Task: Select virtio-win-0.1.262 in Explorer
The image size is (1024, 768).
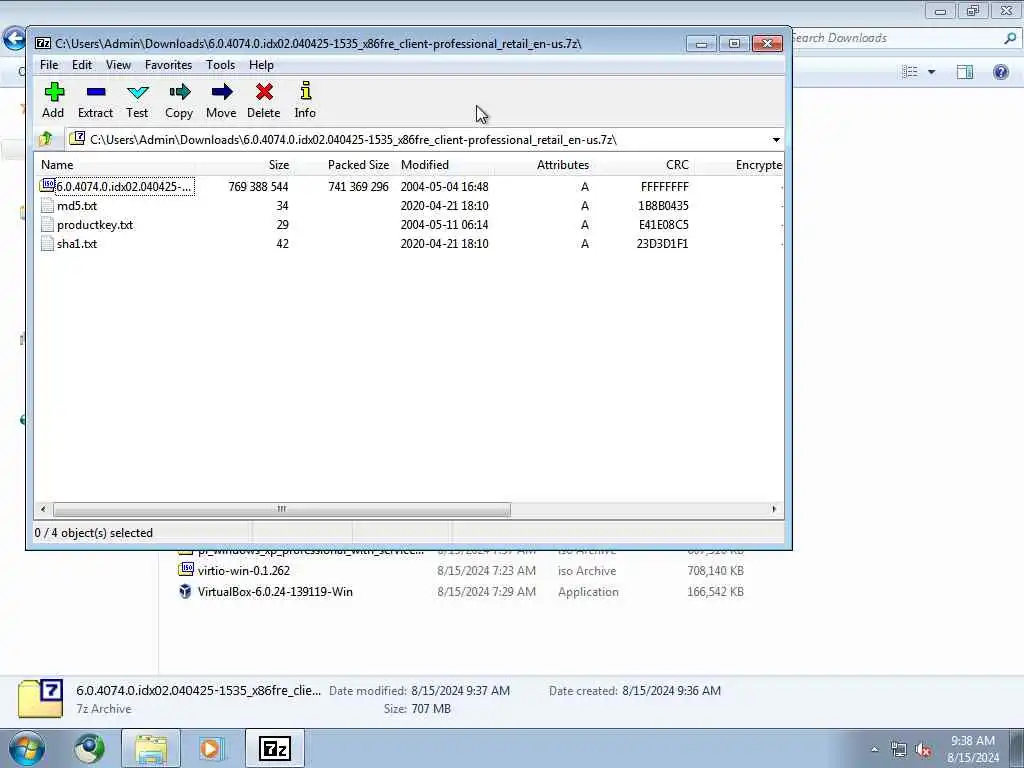Action: pyautogui.click(x=244, y=571)
